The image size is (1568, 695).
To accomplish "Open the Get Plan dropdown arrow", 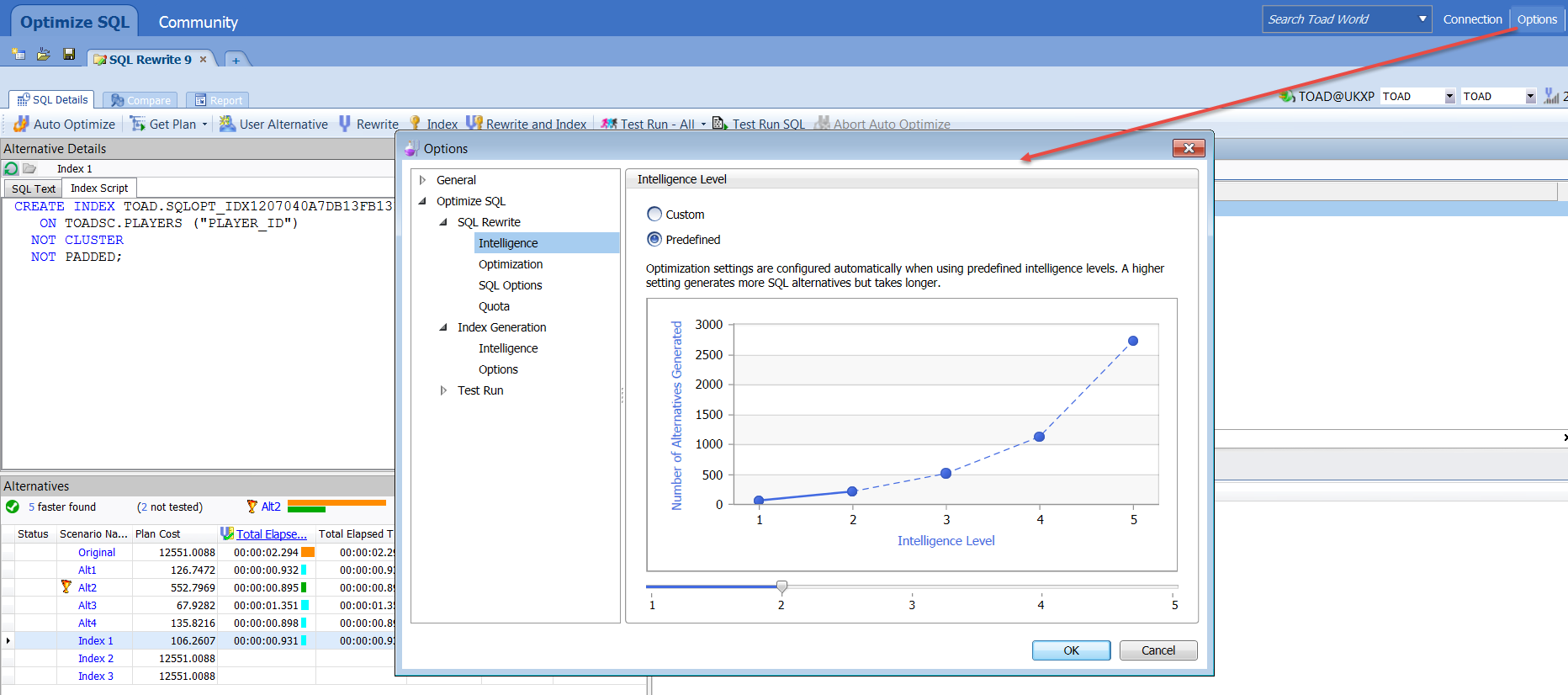I will point(204,125).
